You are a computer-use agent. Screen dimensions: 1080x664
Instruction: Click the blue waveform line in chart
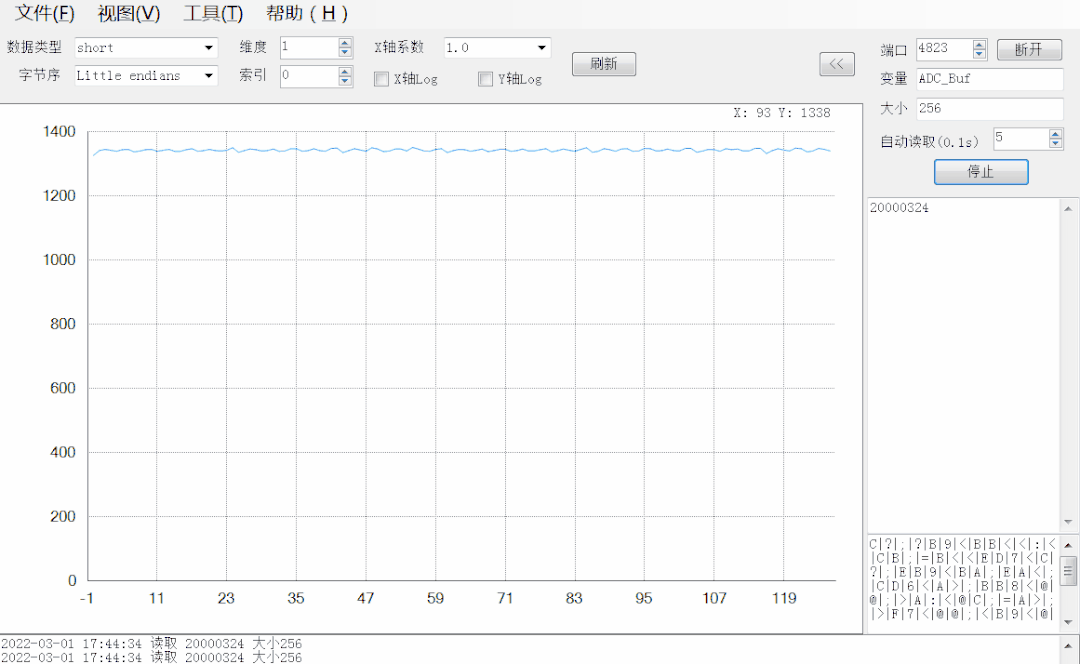(x=463, y=149)
